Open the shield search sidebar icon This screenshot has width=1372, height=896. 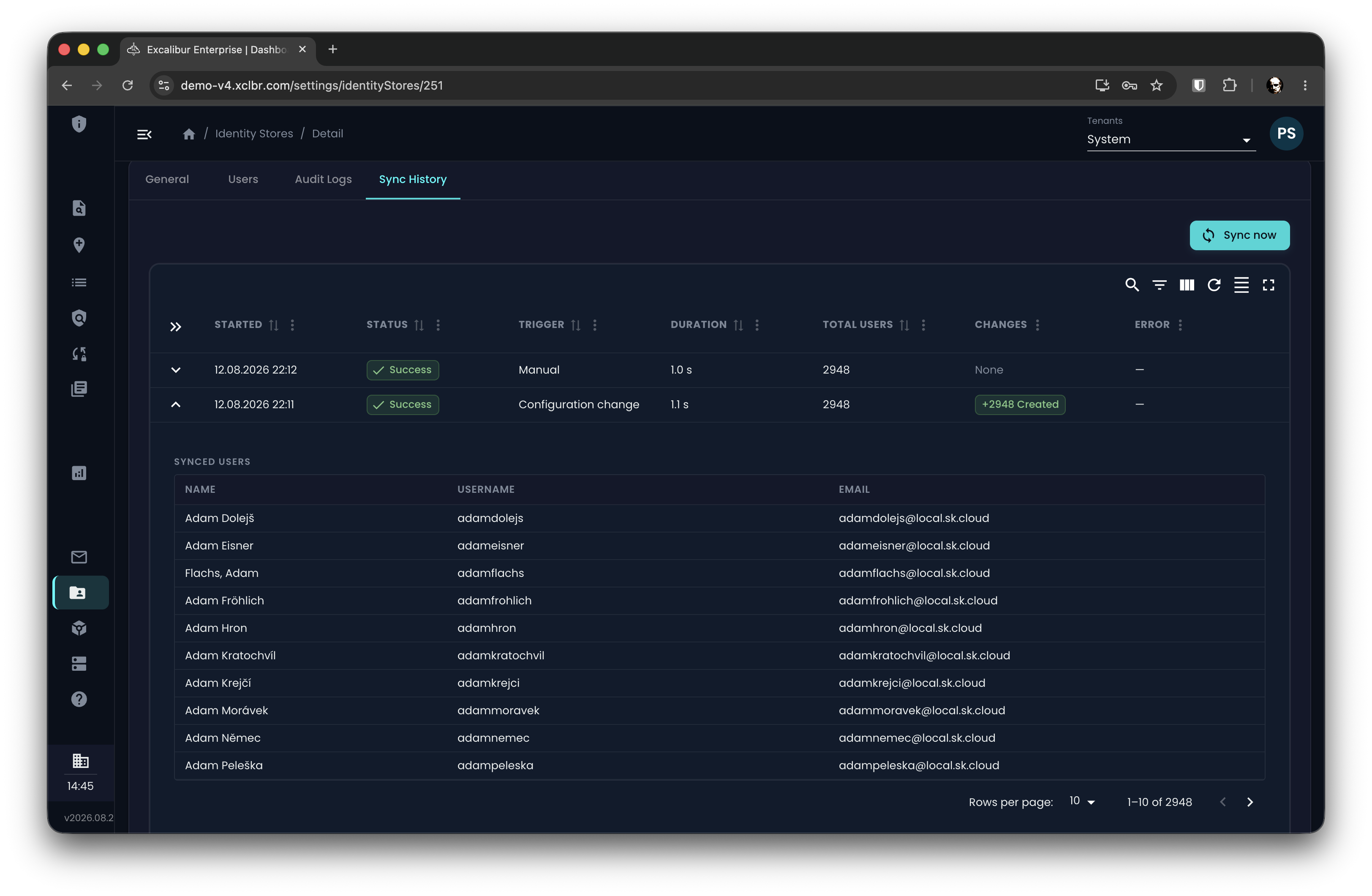click(79, 318)
